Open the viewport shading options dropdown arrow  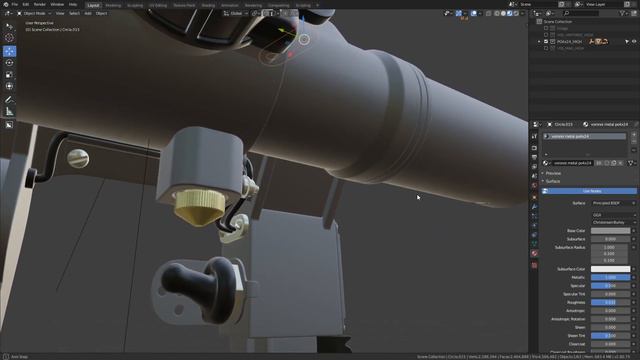[x=522, y=13]
